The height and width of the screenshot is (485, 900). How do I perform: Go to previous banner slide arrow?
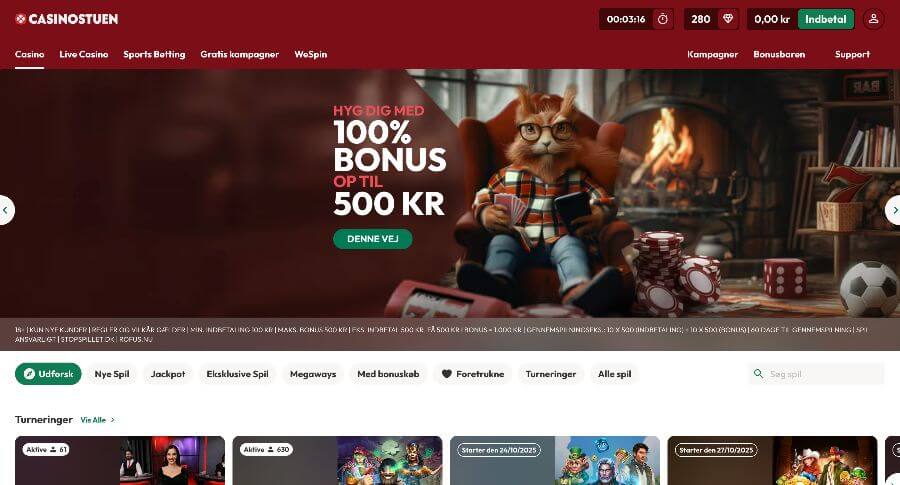pyautogui.click(x=5, y=210)
